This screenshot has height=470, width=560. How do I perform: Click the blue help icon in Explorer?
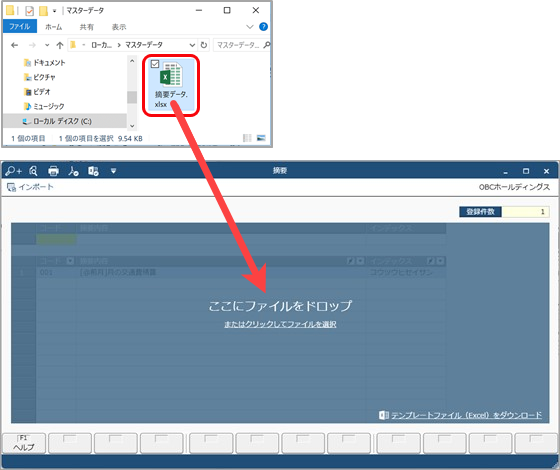263,27
